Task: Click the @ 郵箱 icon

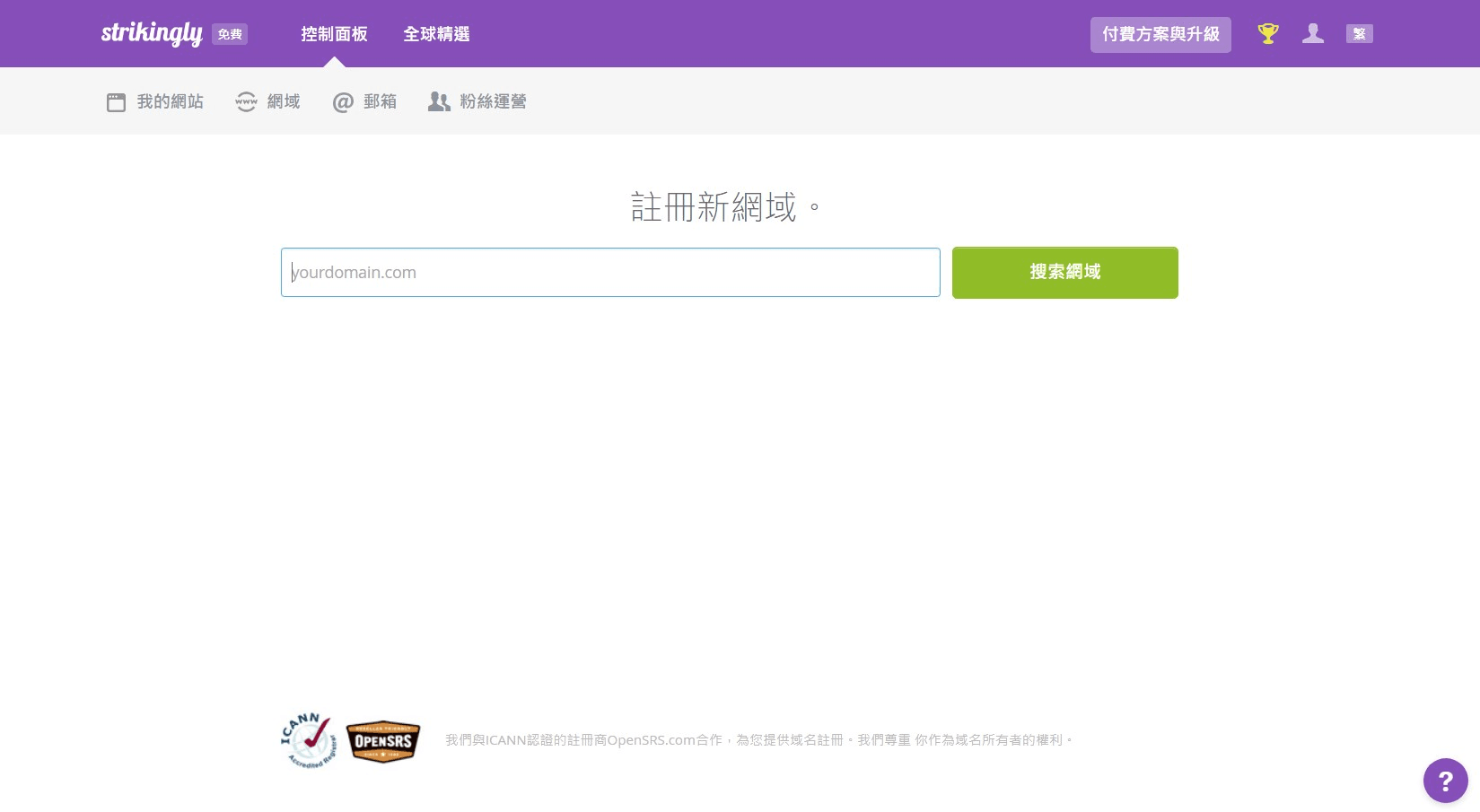Action: click(x=343, y=102)
